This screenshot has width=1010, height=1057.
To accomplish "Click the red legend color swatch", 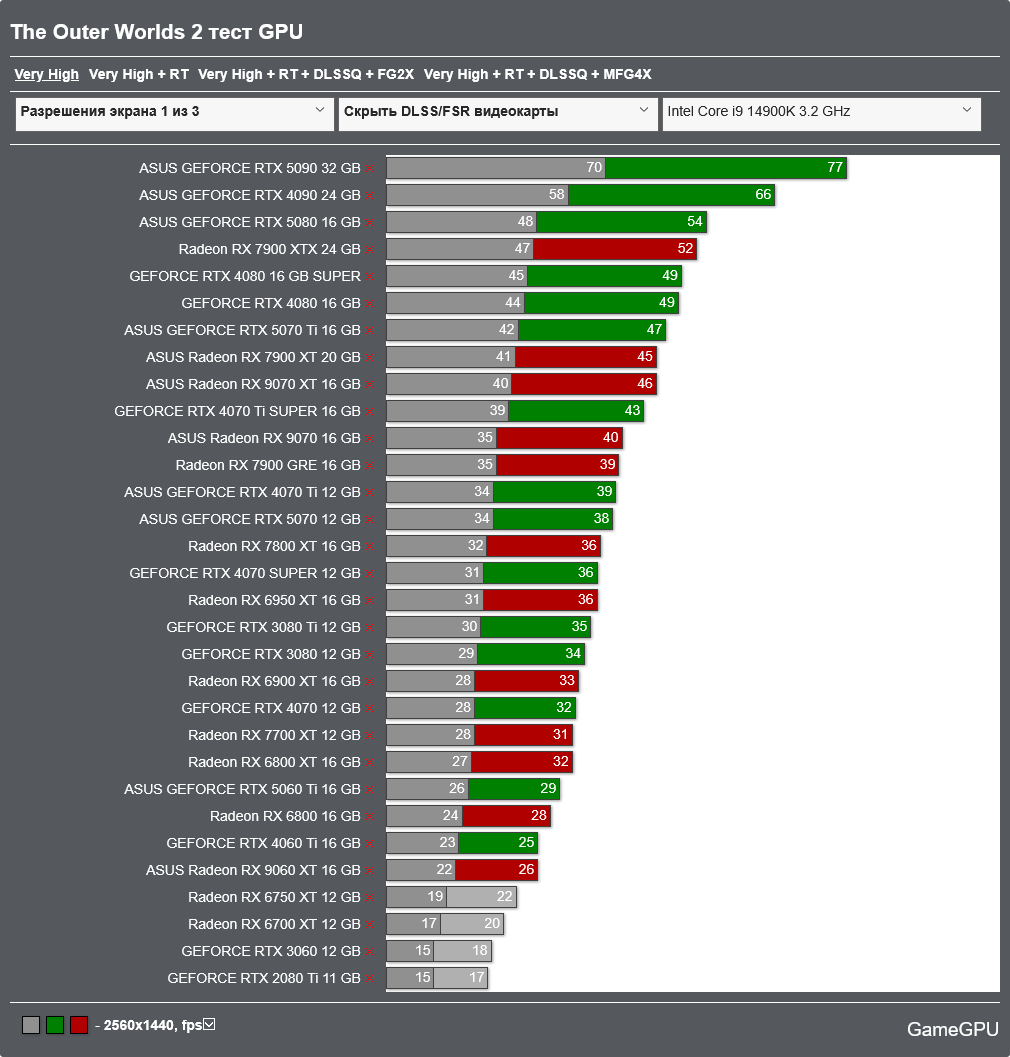I will (x=79, y=1025).
